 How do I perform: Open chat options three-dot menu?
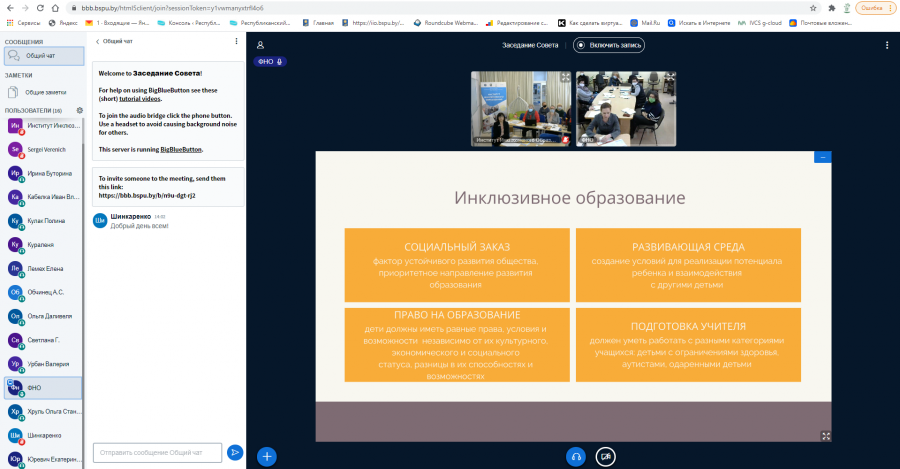236,41
